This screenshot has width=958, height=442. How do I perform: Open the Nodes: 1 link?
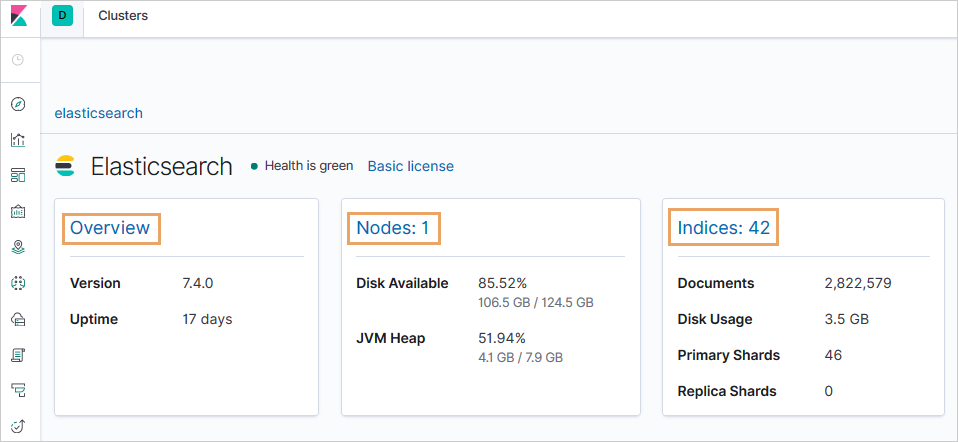tap(392, 228)
